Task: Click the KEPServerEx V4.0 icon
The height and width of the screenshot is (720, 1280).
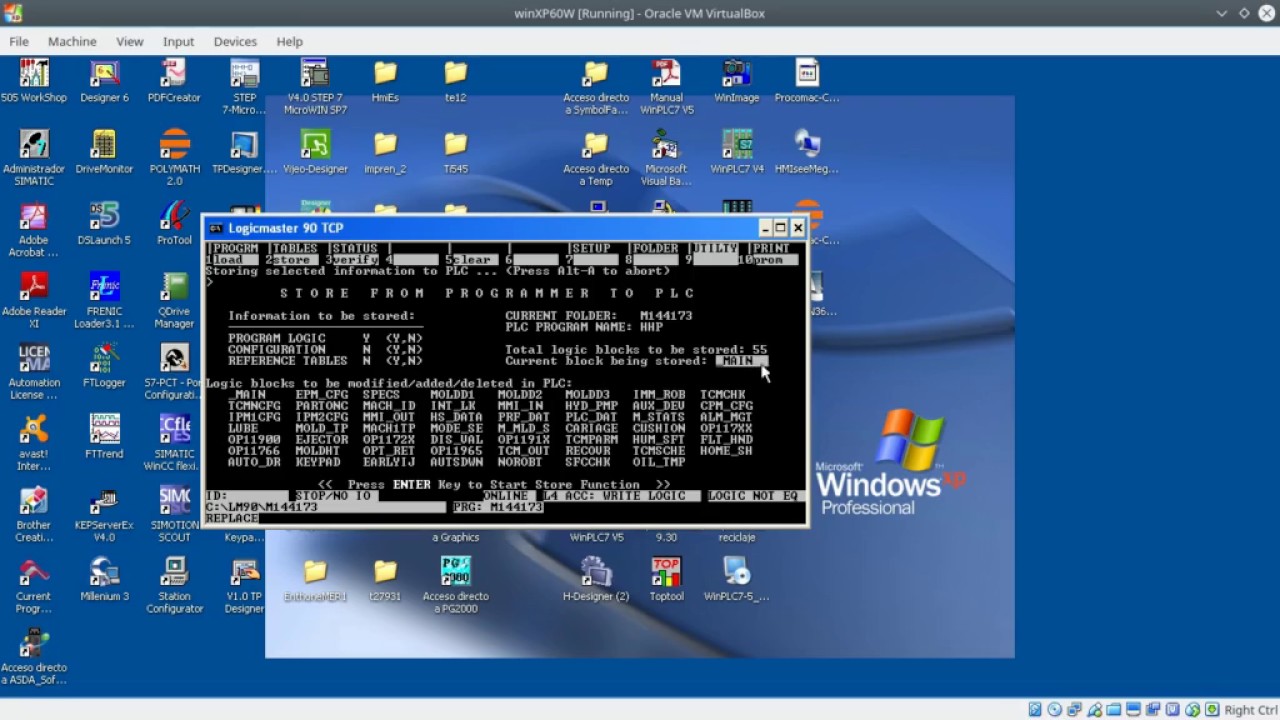Action: coord(104,513)
